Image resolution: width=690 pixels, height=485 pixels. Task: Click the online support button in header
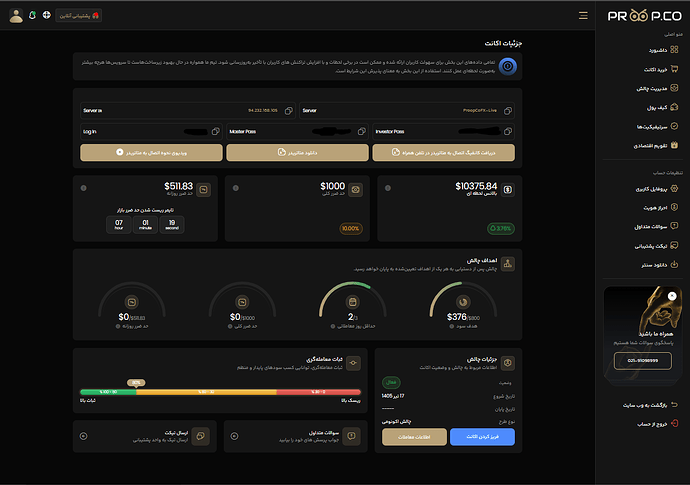[x=79, y=16]
